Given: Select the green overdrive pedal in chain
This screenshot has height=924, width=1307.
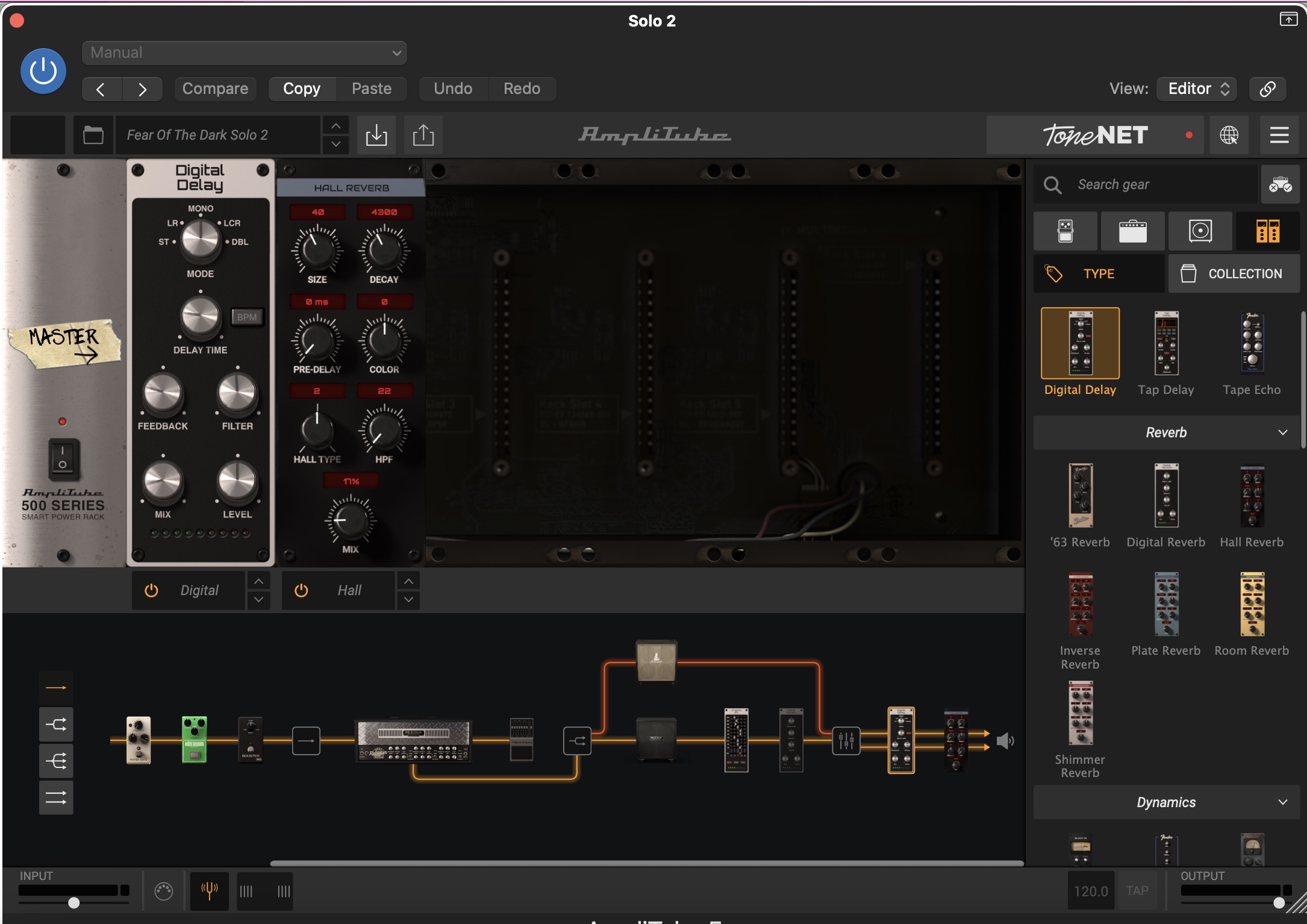Looking at the screenshot, I should click(195, 740).
